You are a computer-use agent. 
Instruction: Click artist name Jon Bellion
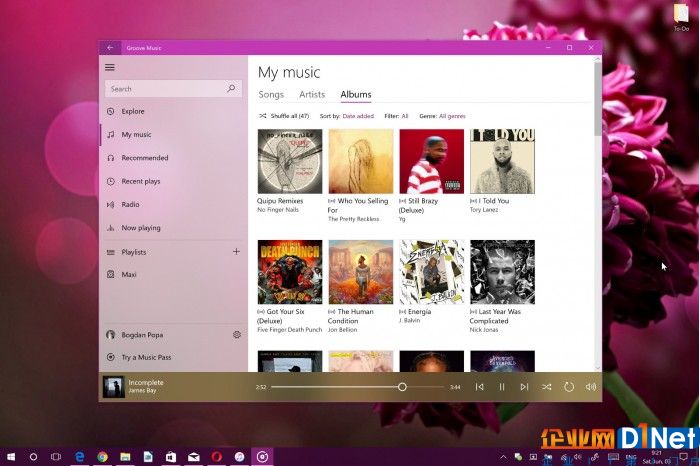point(342,330)
